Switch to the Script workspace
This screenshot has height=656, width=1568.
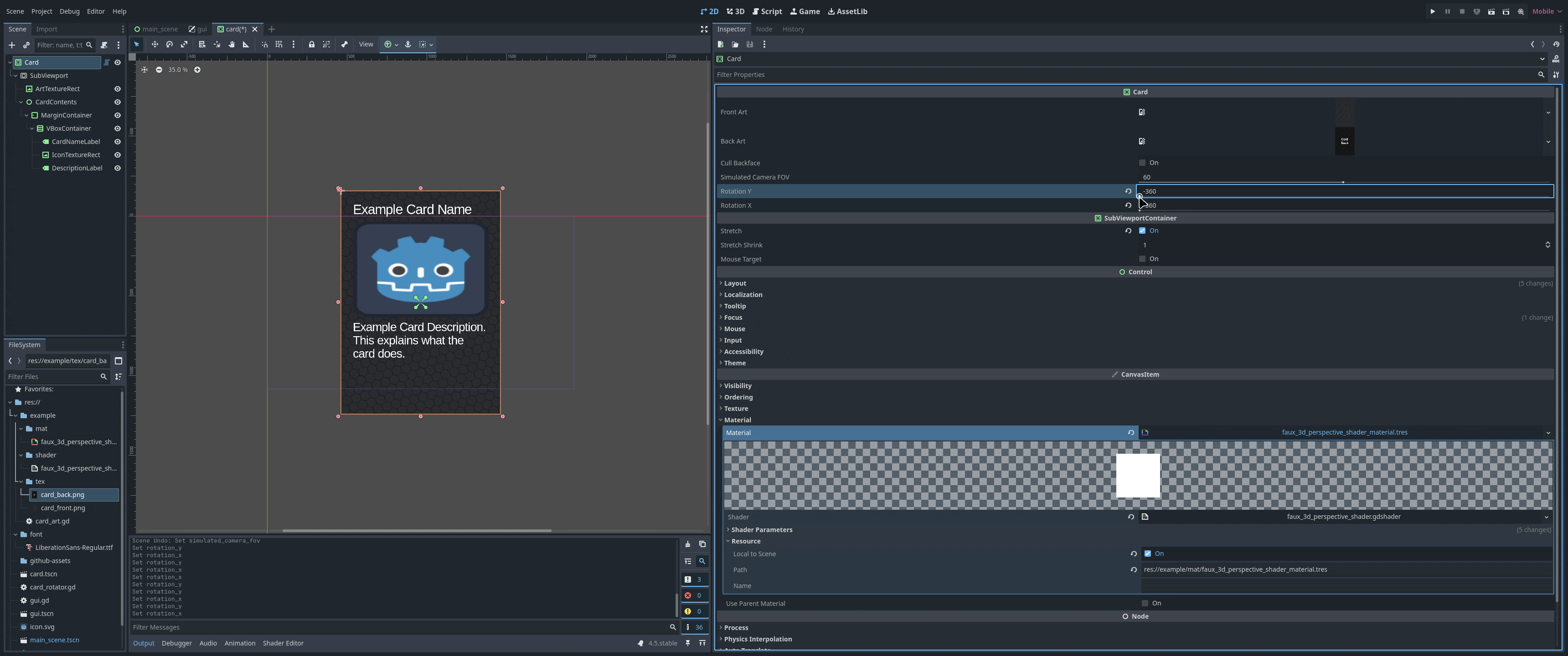click(767, 11)
